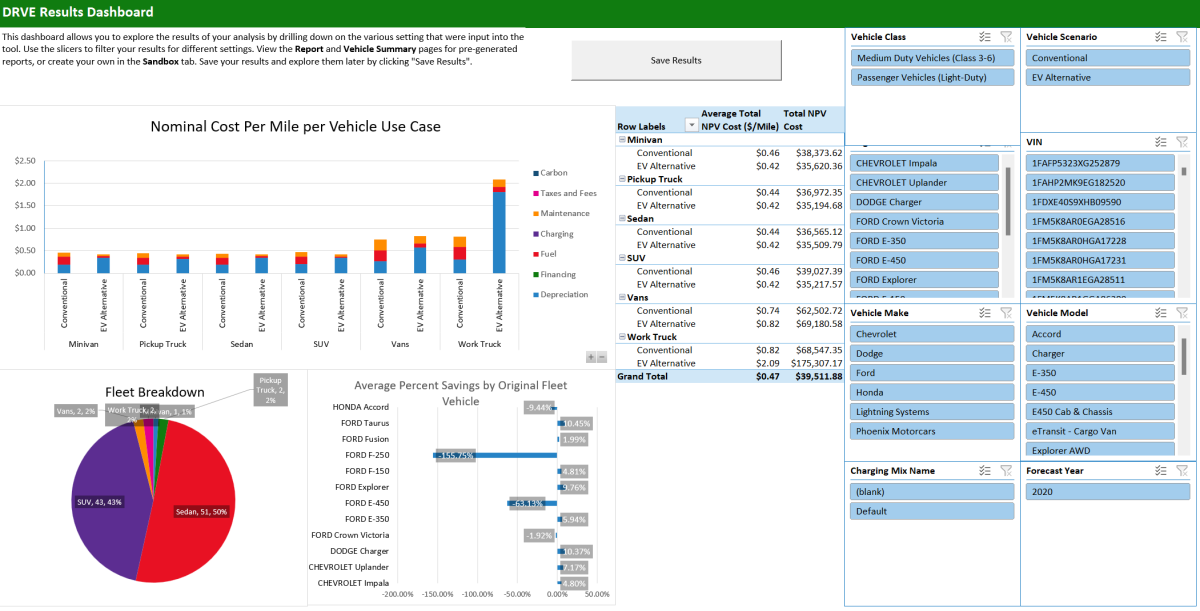The height and width of the screenshot is (611, 1200).
Task: Collapse the Vans pivot group
Action: click(621, 297)
